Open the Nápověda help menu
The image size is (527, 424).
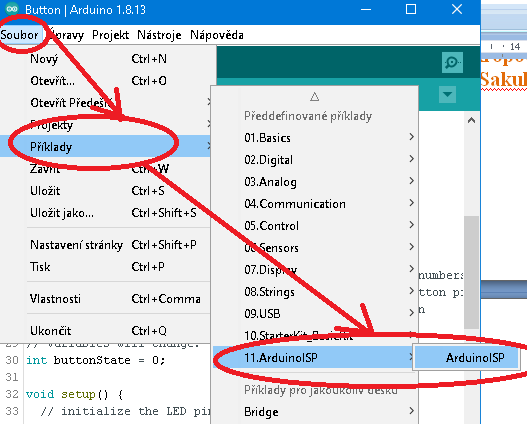pyautogui.click(x=217, y=35)
